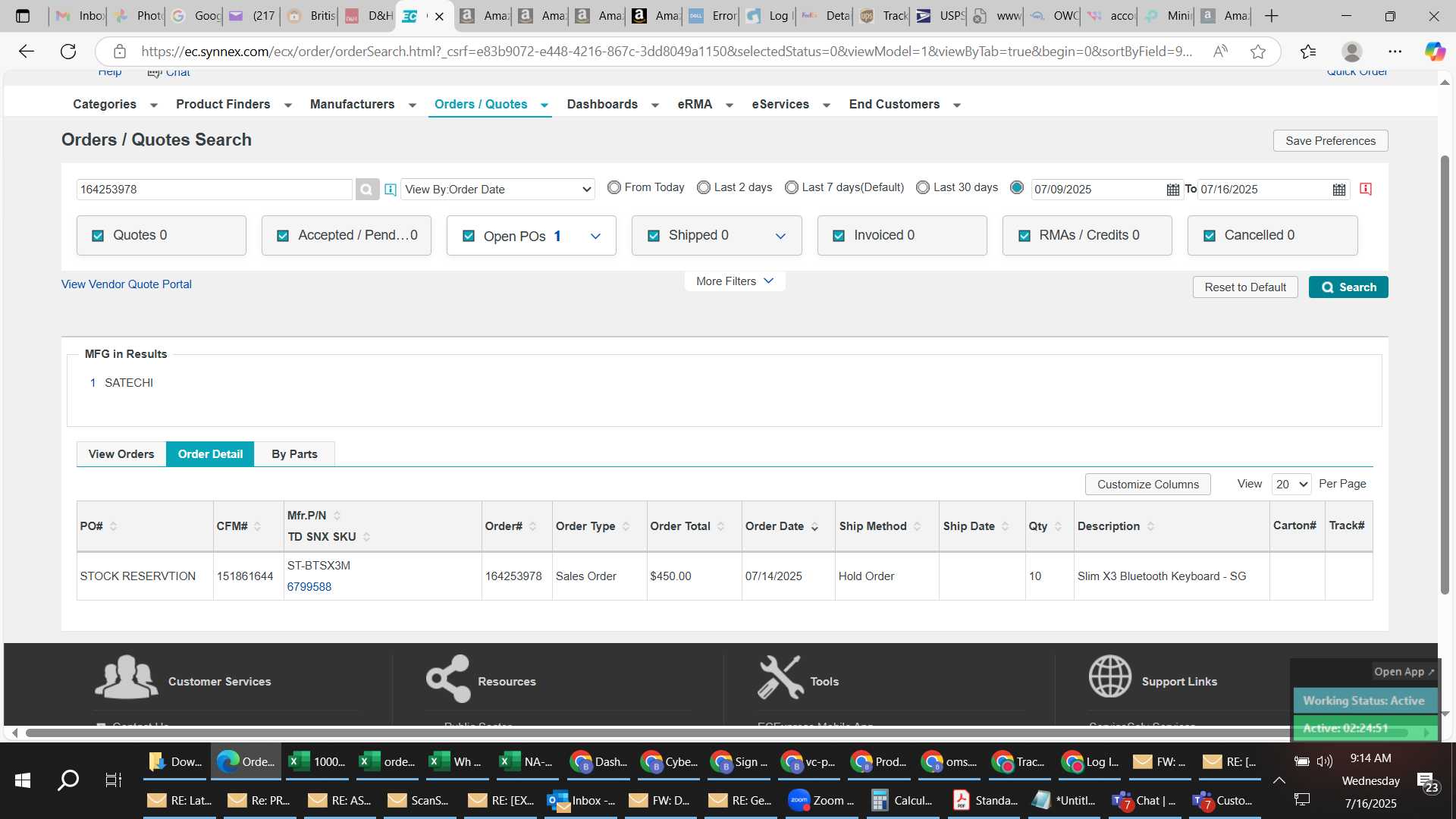The height and width of the screenshot is (819, 1456).
Task: Sort by Qty column arrows
Action: pyautogui.click(x=1058, y=526)
